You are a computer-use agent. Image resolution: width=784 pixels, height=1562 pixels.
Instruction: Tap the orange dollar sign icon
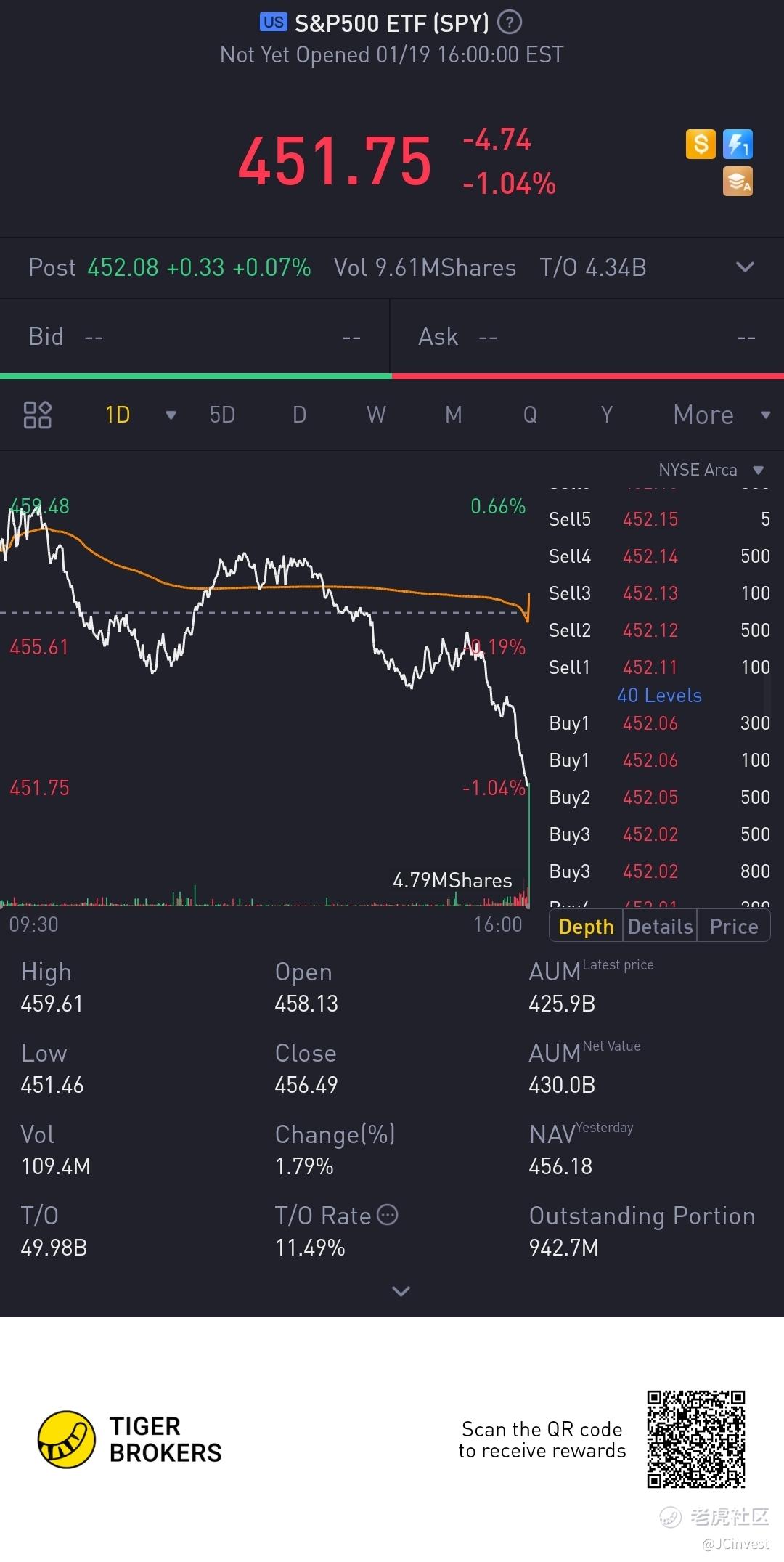701,144
